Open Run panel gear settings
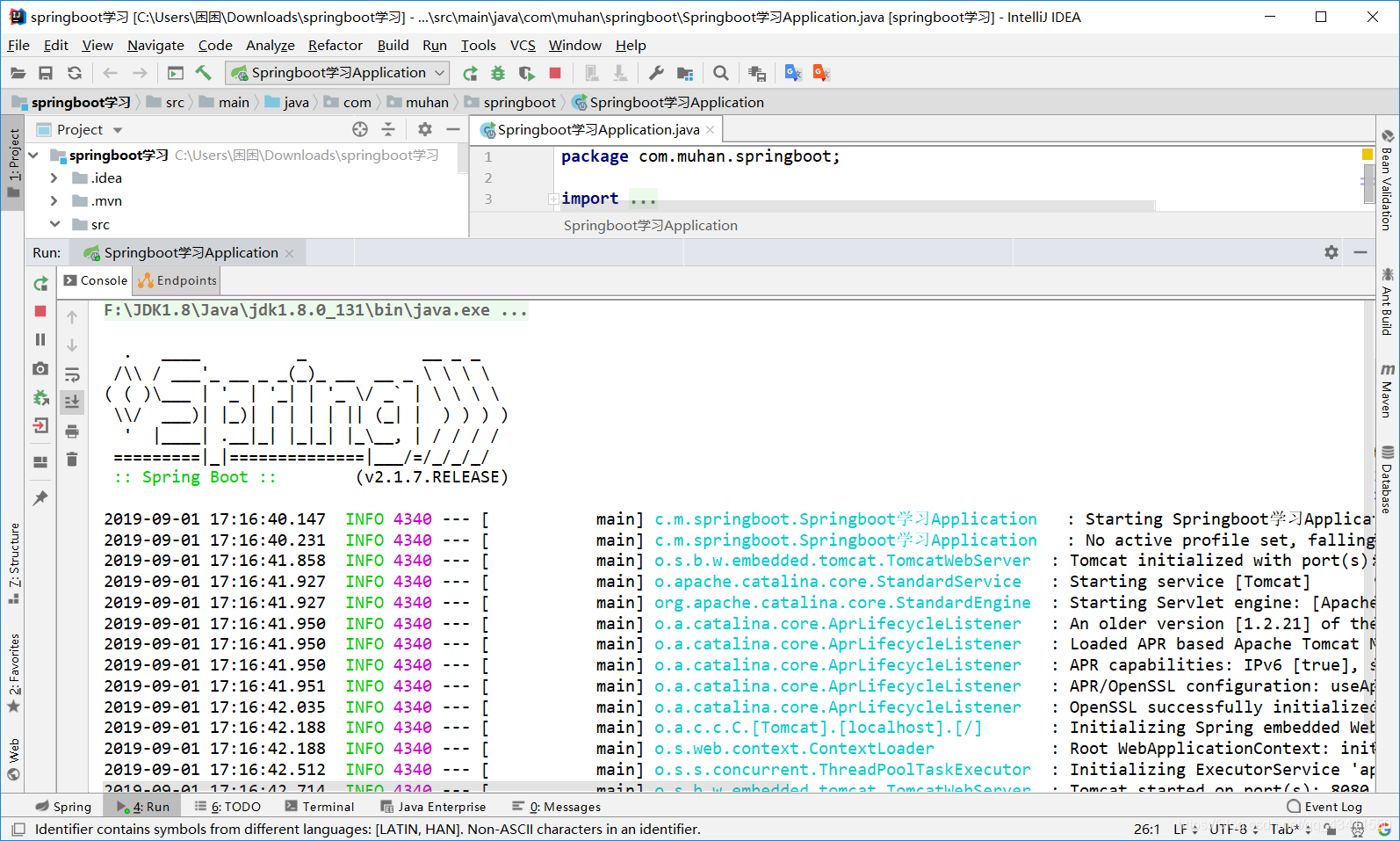 pyautogui.click(x=1331, y=252)
